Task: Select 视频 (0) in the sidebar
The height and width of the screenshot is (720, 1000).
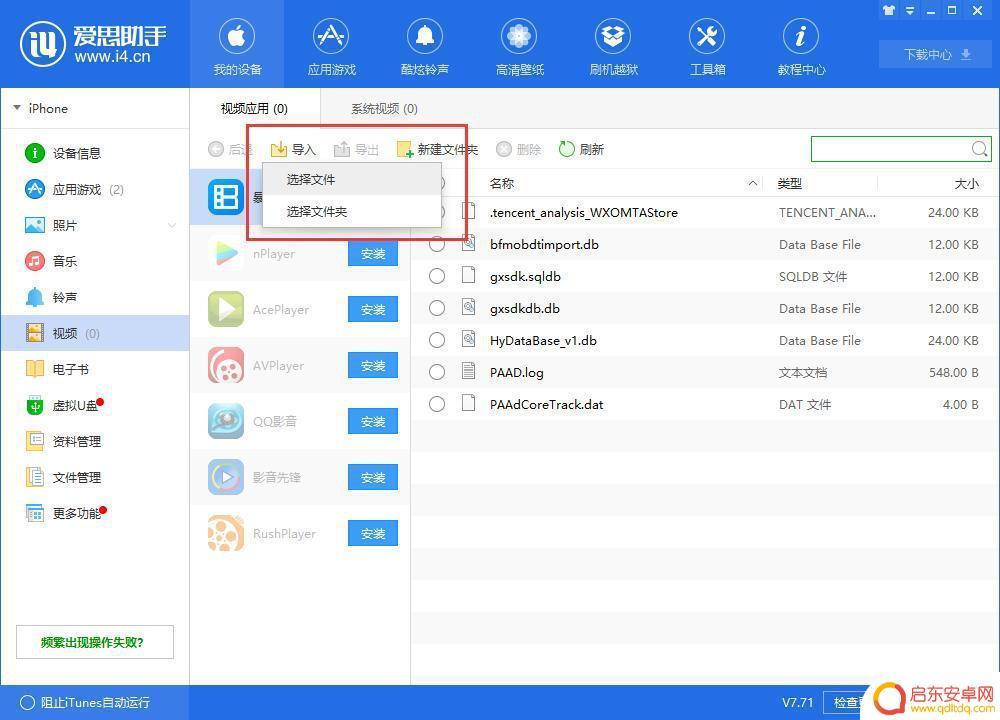Action: tap(95, 333)
